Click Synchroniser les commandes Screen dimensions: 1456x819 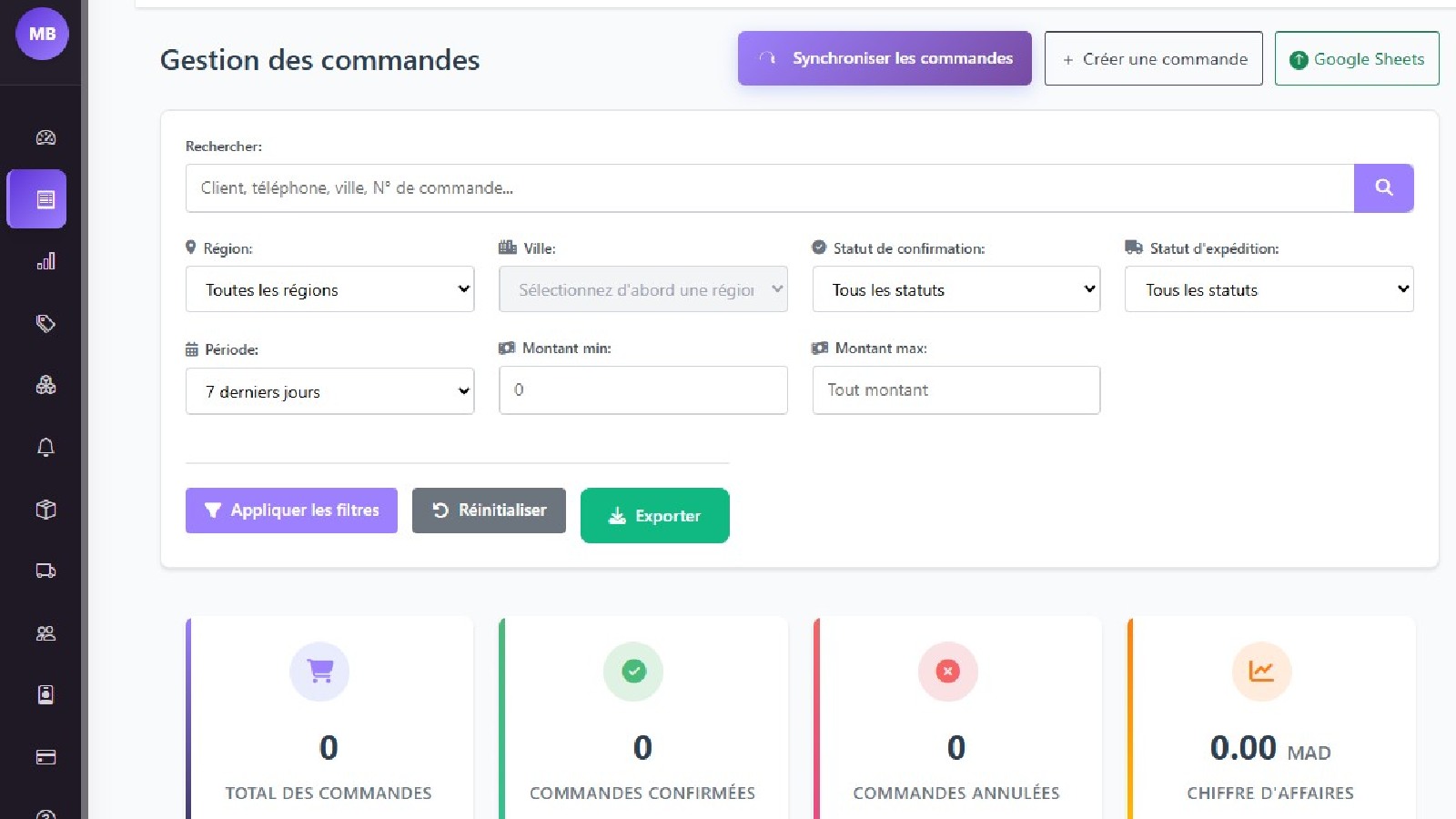[x=884, y=57]
